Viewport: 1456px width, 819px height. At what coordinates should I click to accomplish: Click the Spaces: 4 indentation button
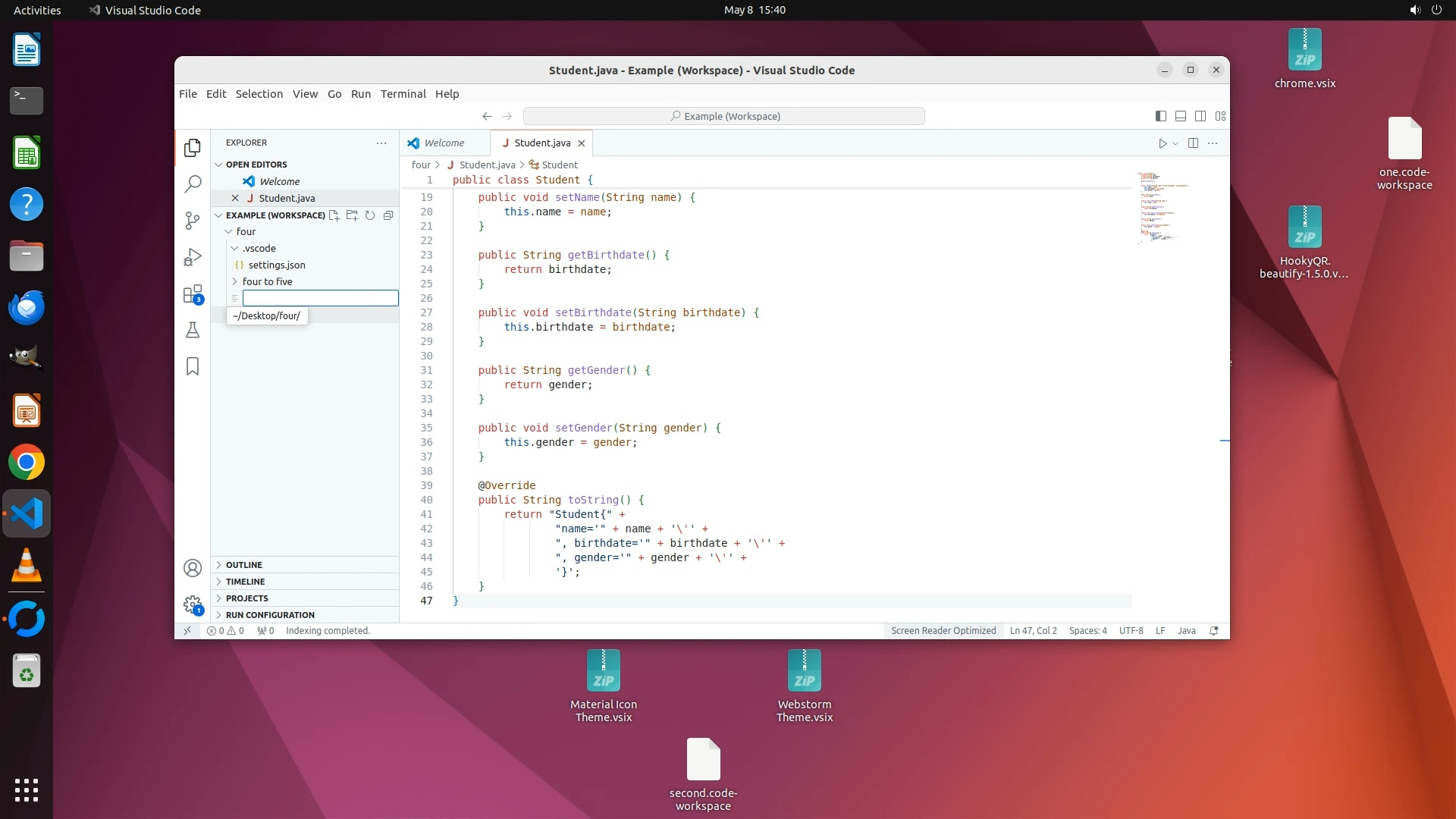(1087, 631)
